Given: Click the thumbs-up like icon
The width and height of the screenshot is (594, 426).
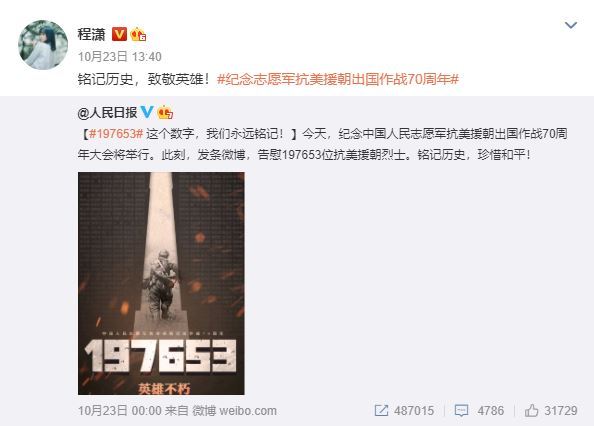Looking at the screenshot, I should [531, 410].
